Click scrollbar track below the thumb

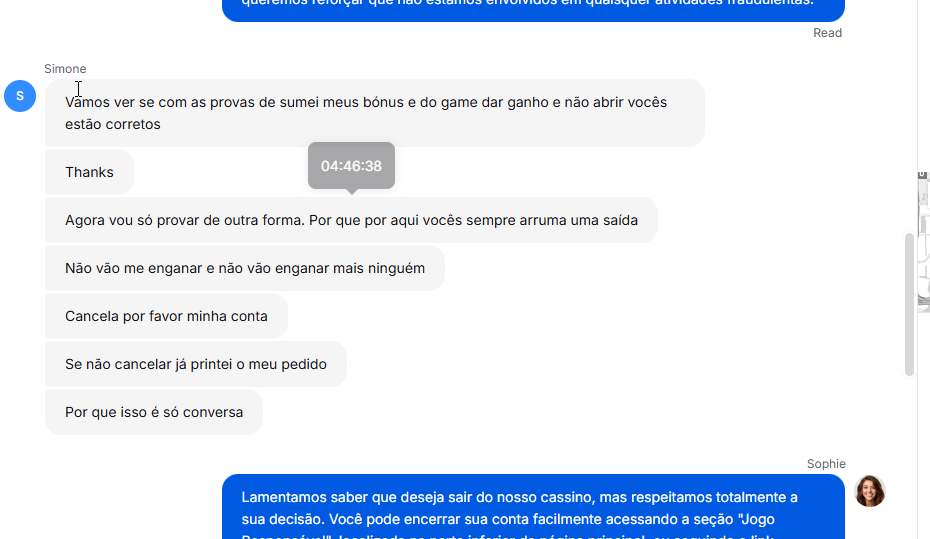pos(910,457)
